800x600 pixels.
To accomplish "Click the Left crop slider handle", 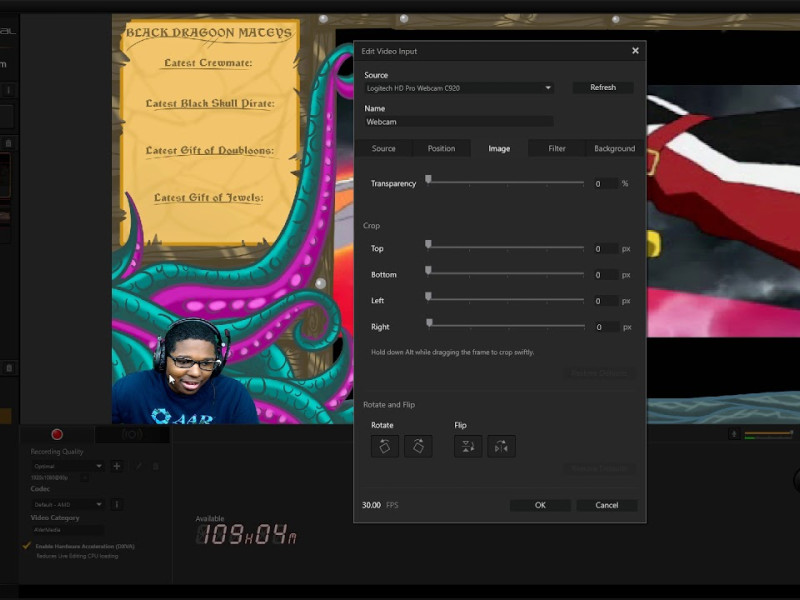I will click(429, 296).
